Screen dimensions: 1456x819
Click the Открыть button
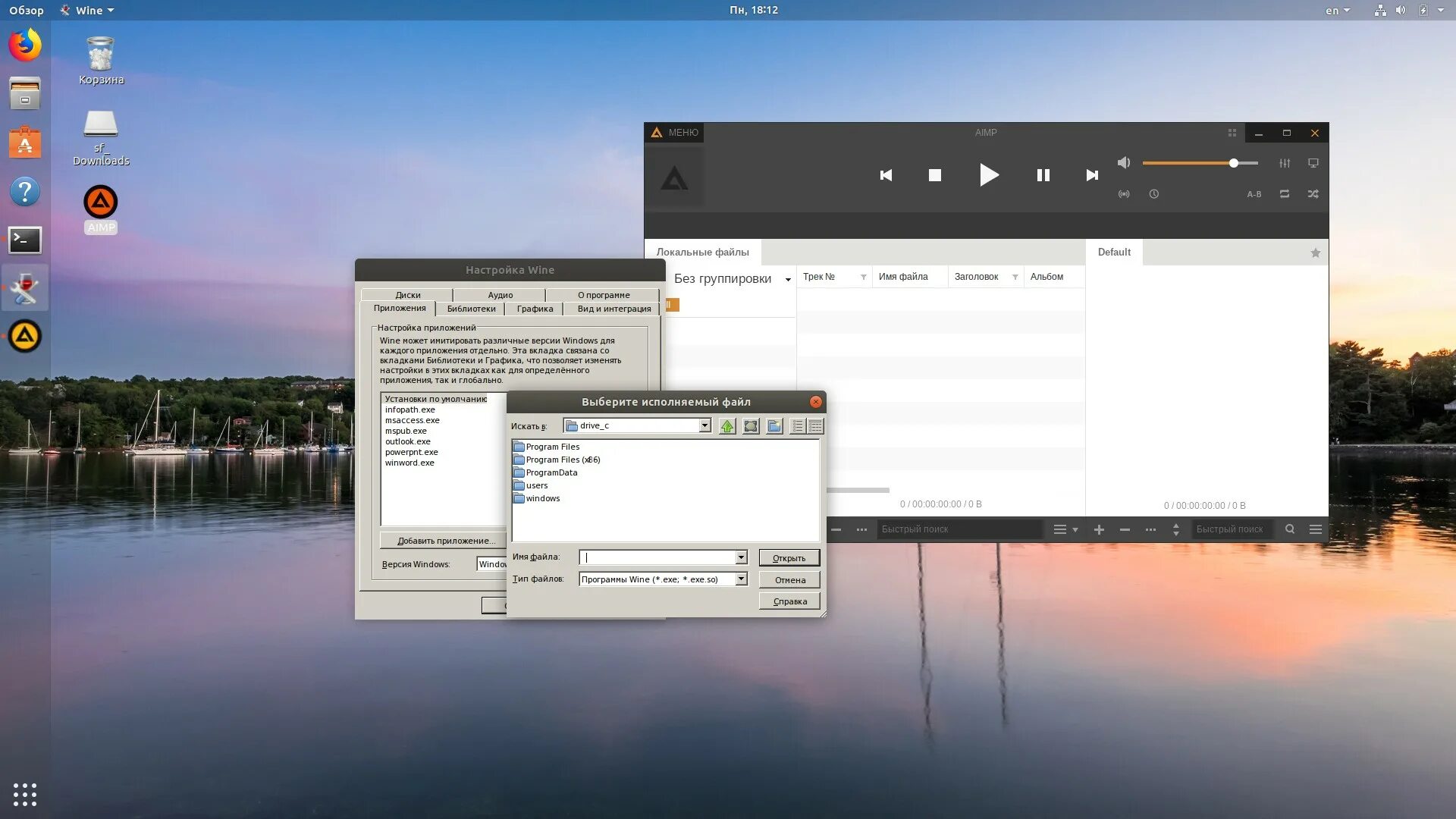point(789,558)
